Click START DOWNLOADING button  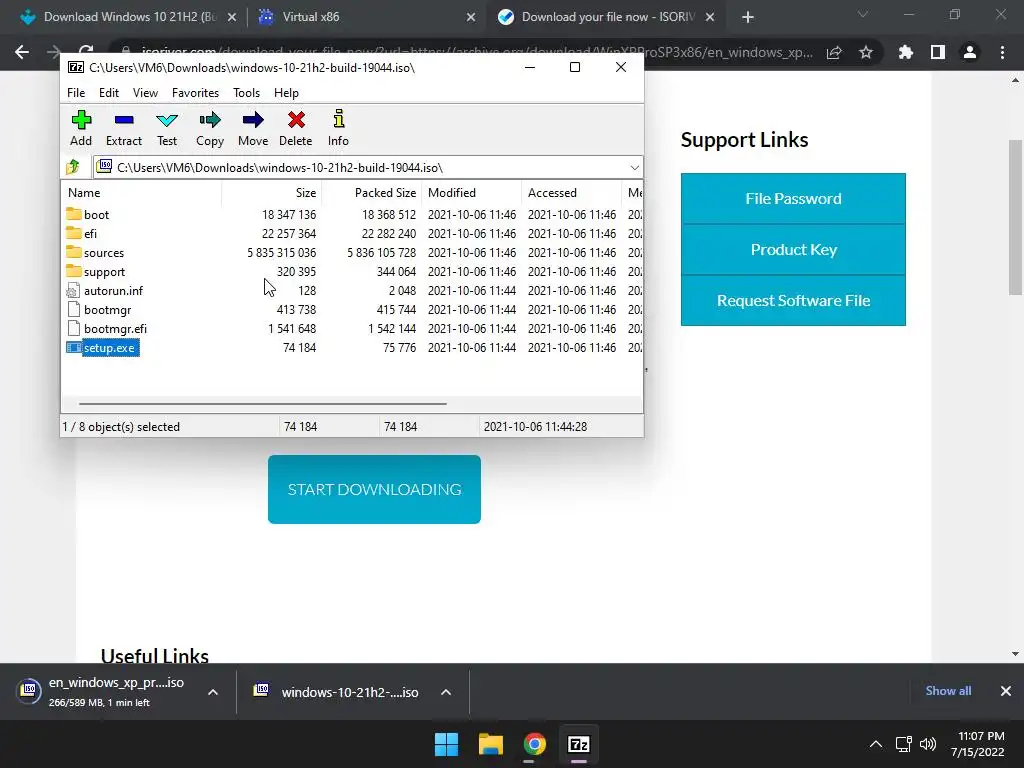[374, 489]
